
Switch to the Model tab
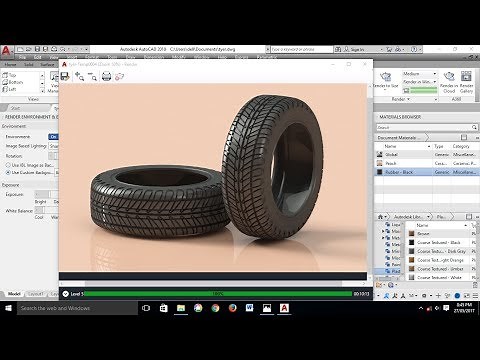tap(14, 294)
